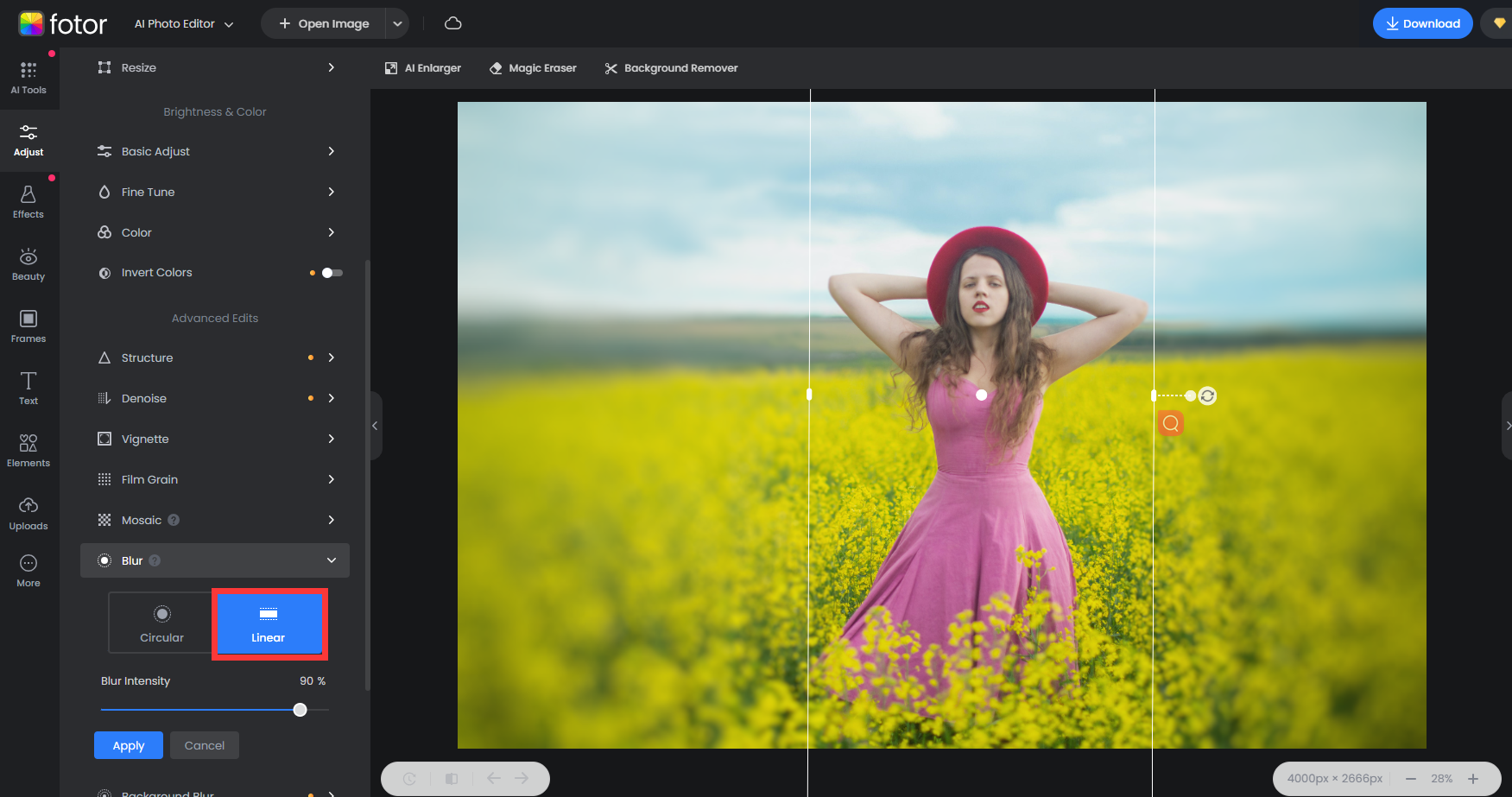Apply the blur effect
The image size is (1512, 797).
(128, 744)
